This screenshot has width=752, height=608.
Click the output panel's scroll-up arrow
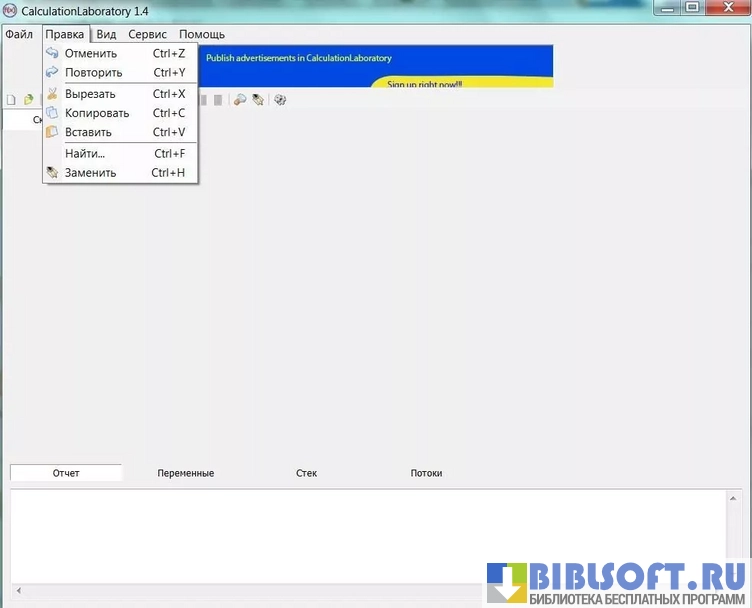click(x=735, y=497)
